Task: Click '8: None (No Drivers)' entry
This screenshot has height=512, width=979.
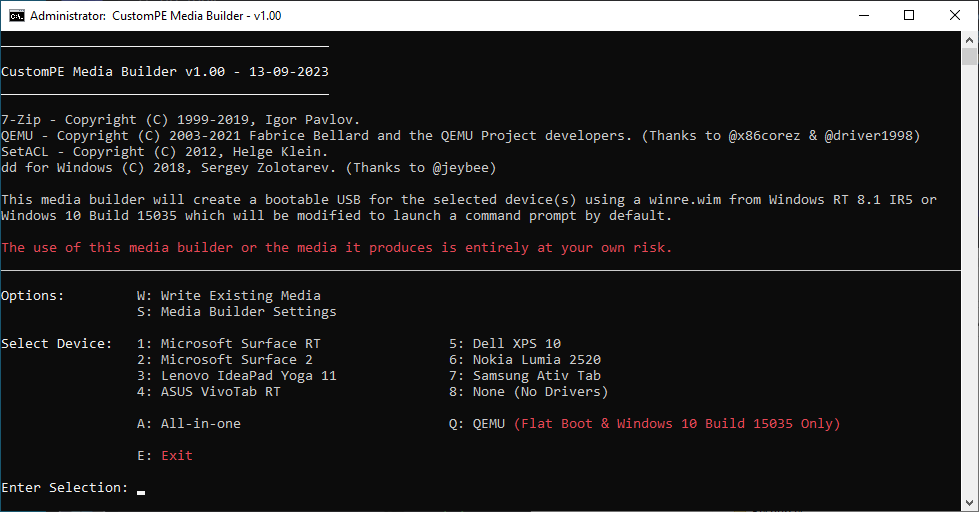Action: [528, 391]
